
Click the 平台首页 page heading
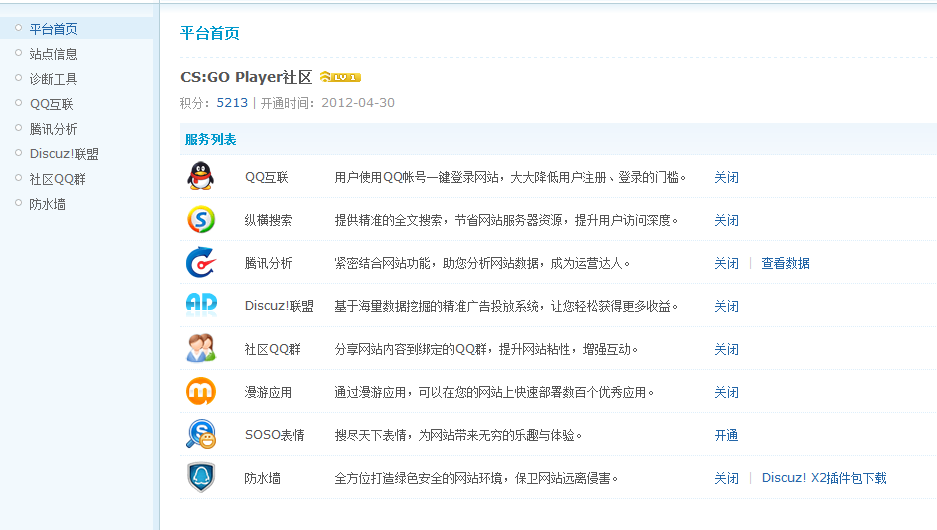(x=210, y=33)
